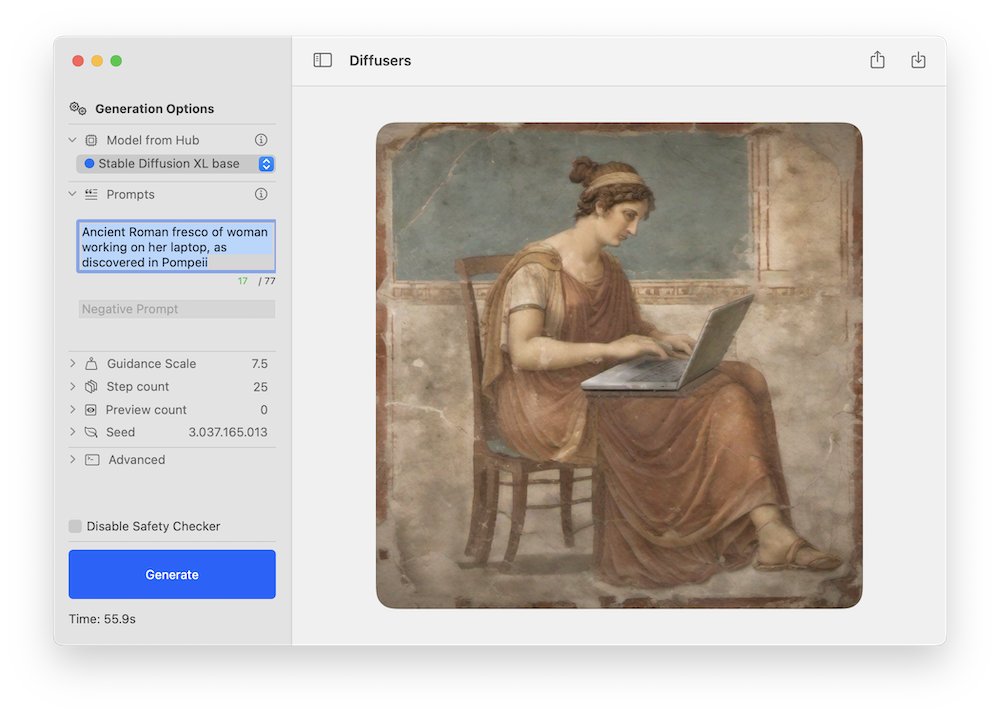
Task: Click the Seed value 3.037.165.013
Action: pyautogui.click(x=228, y=432)
